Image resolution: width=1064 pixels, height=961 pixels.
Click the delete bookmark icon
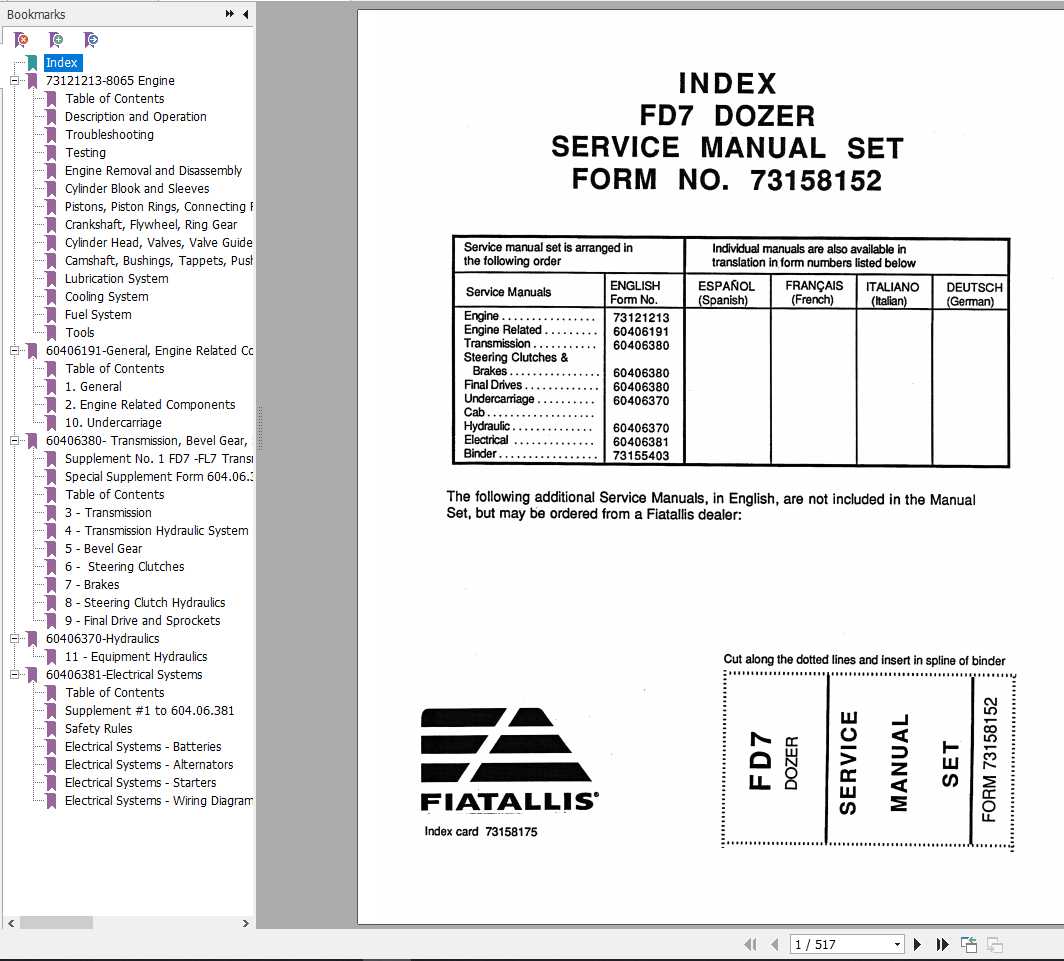22,40
